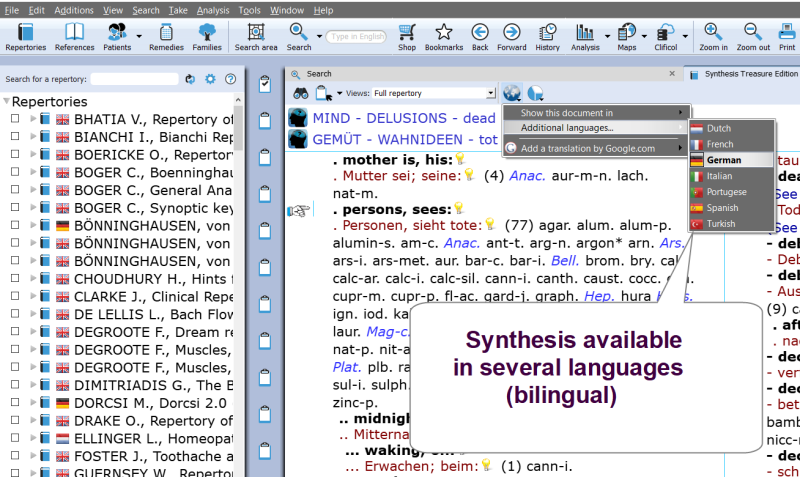Collapse the Repertories tree root
This screenshot has height=477, width=800.
point(7,102)
